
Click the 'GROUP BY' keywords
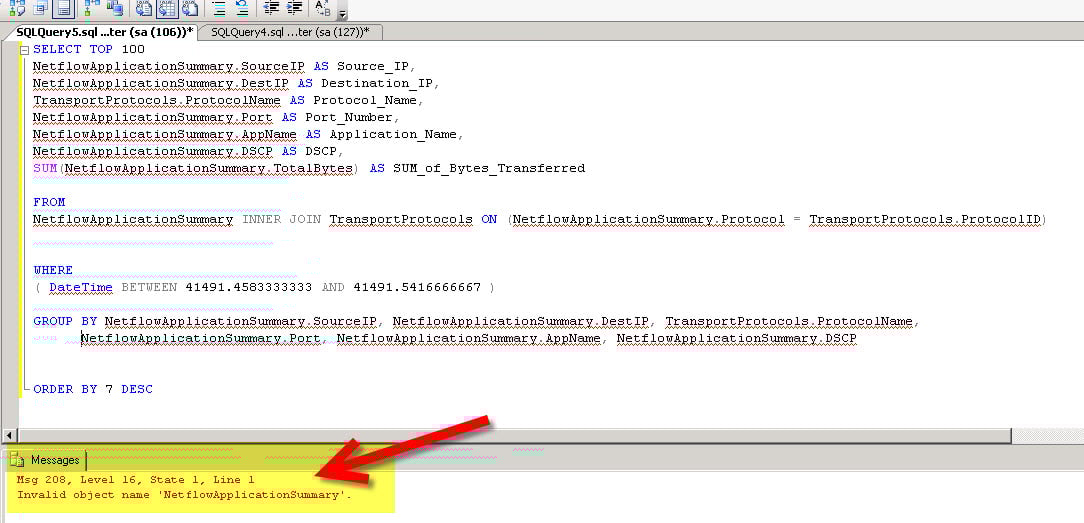coord(65,321)
